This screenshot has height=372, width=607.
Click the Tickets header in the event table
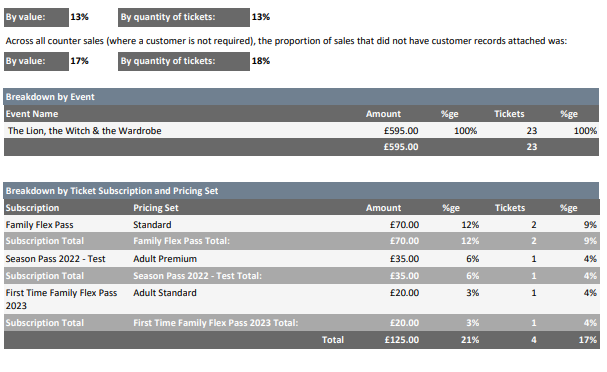[509, 114]
